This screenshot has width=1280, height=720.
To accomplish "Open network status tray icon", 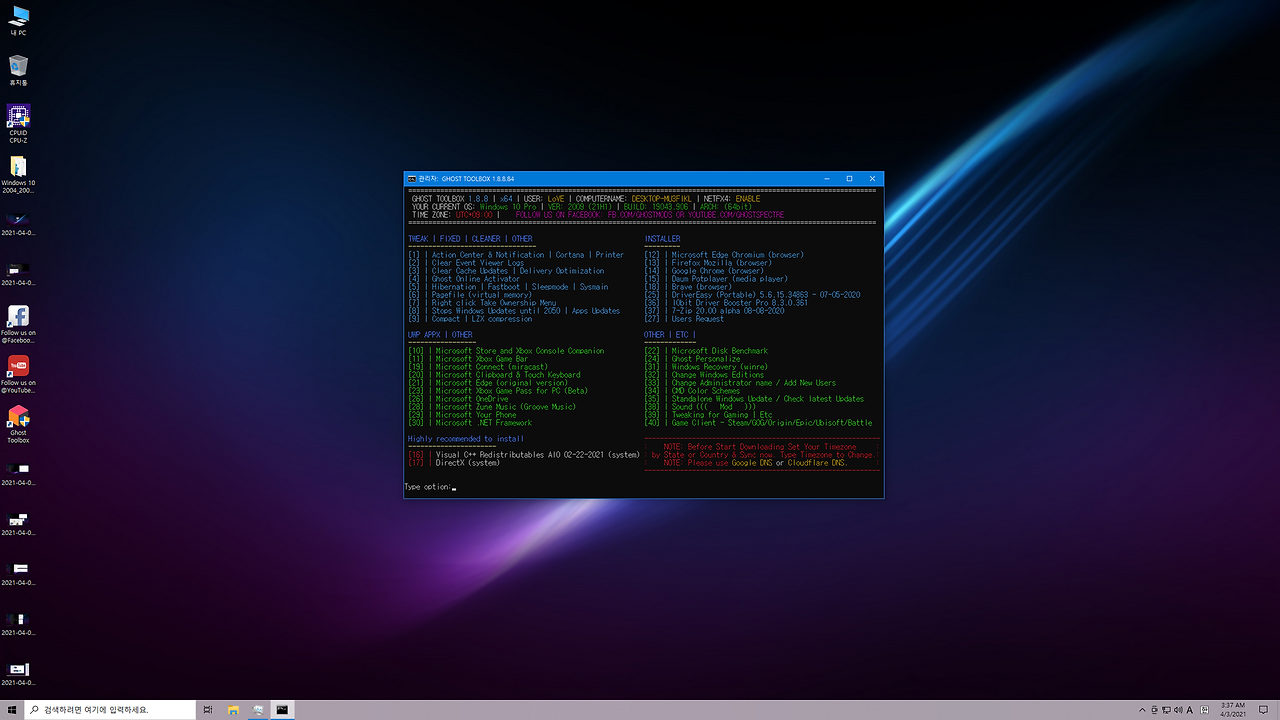I will coord(1166,709).
